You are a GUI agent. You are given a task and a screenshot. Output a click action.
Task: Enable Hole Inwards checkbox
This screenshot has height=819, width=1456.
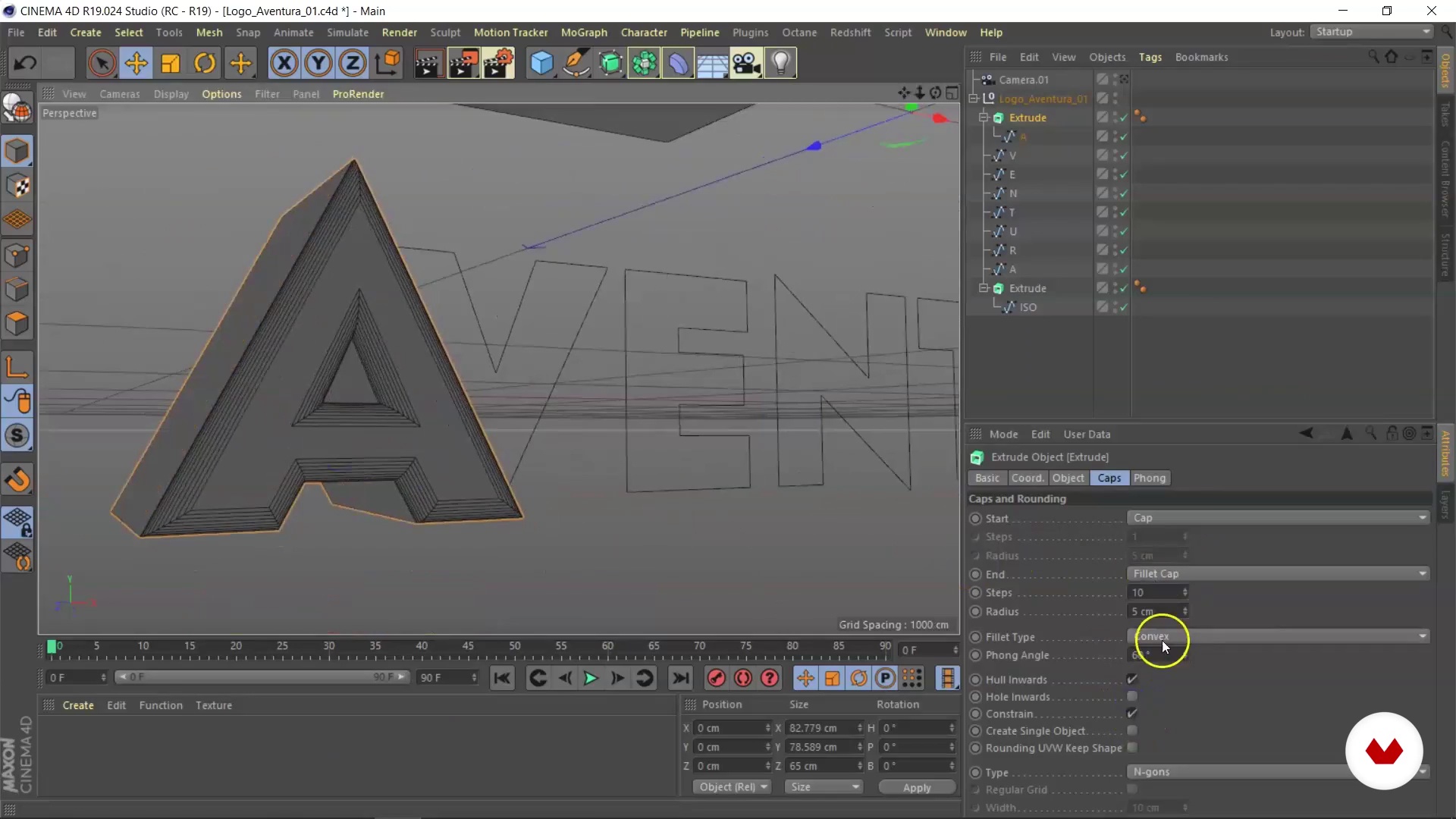pos(1132,696)
